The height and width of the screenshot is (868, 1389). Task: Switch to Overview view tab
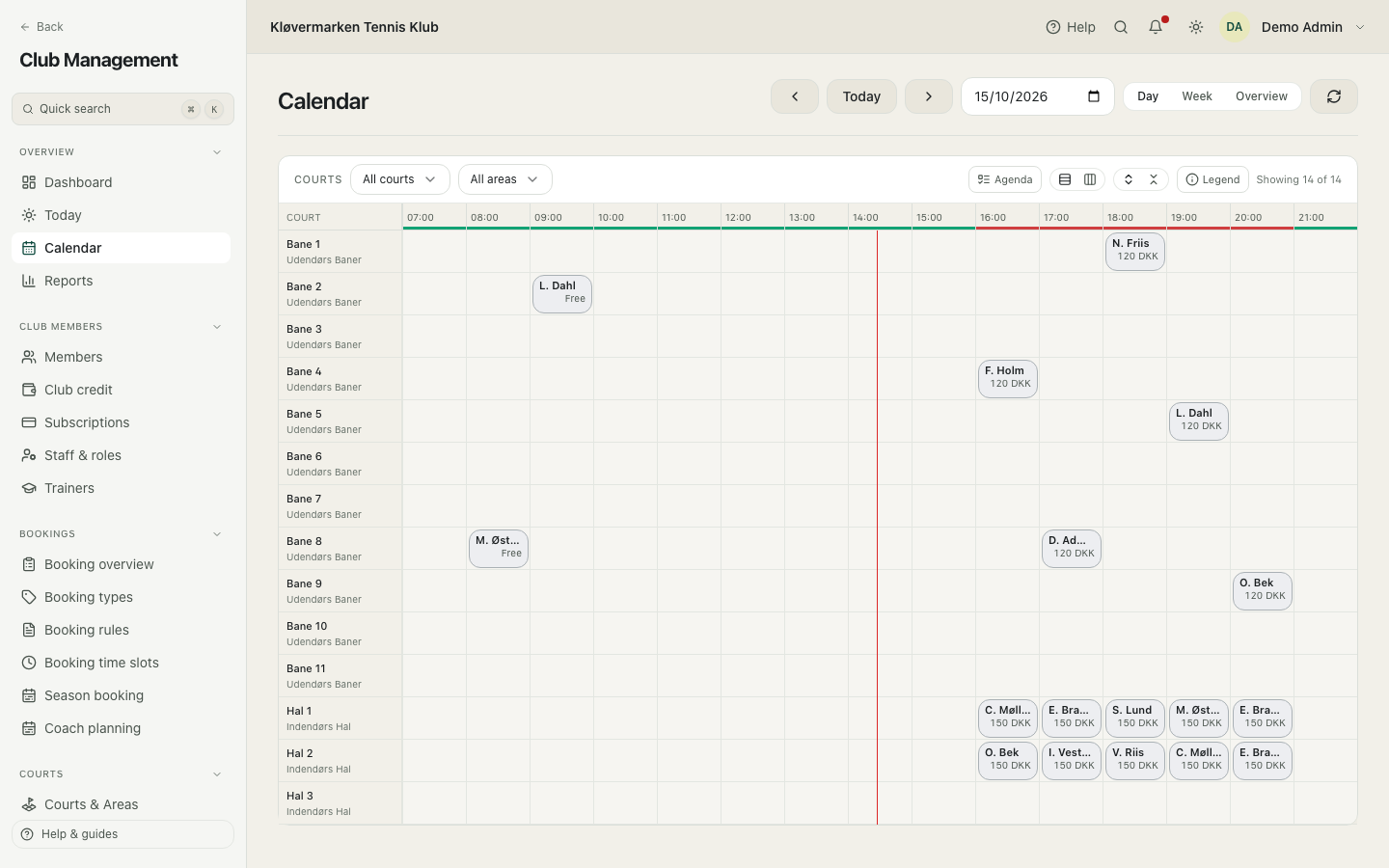click(1262, 96)
